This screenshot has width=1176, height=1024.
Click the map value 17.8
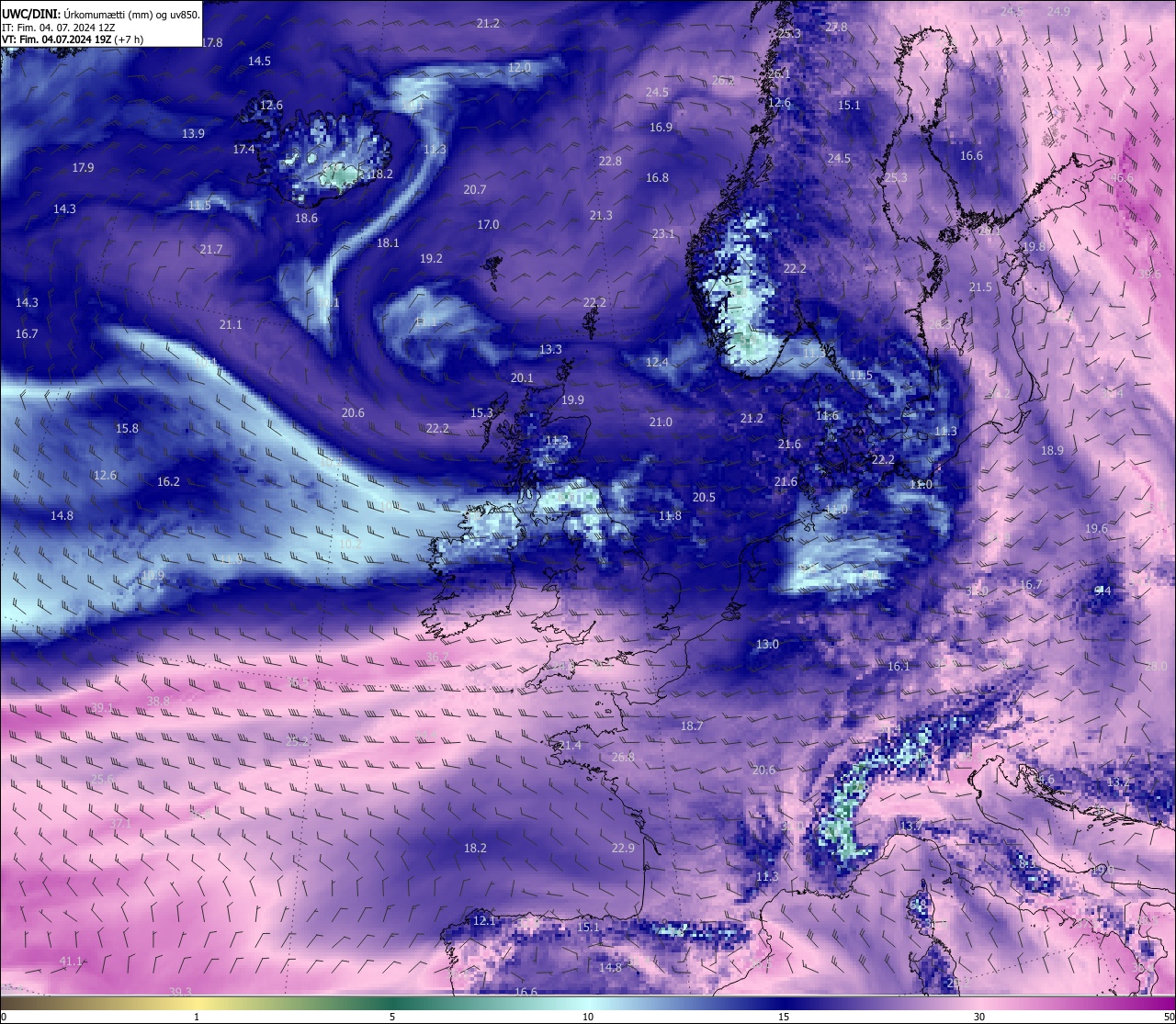coord(211,42)
